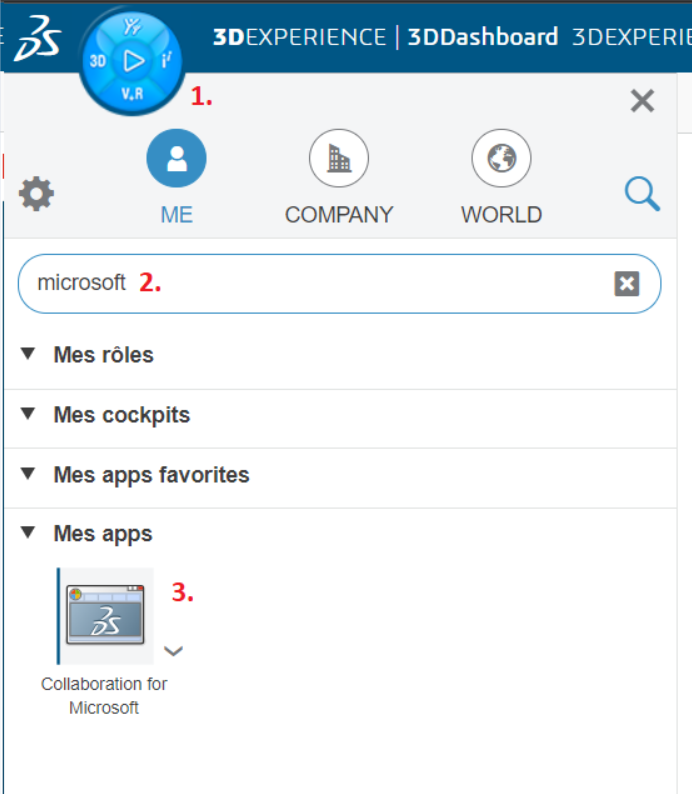Image resolution: width=692 pixels, height=794 pixels.
Task: Click the magnifying glass search icon
Action: (642, 193)
